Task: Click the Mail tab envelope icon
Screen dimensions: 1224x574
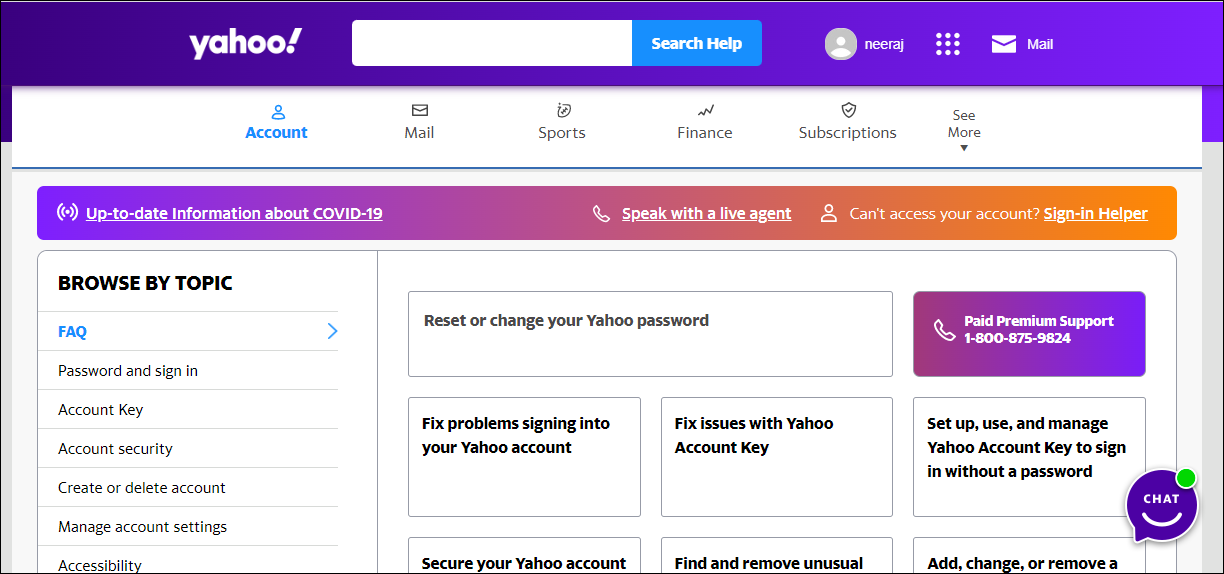Action: [x=420, y=110]
